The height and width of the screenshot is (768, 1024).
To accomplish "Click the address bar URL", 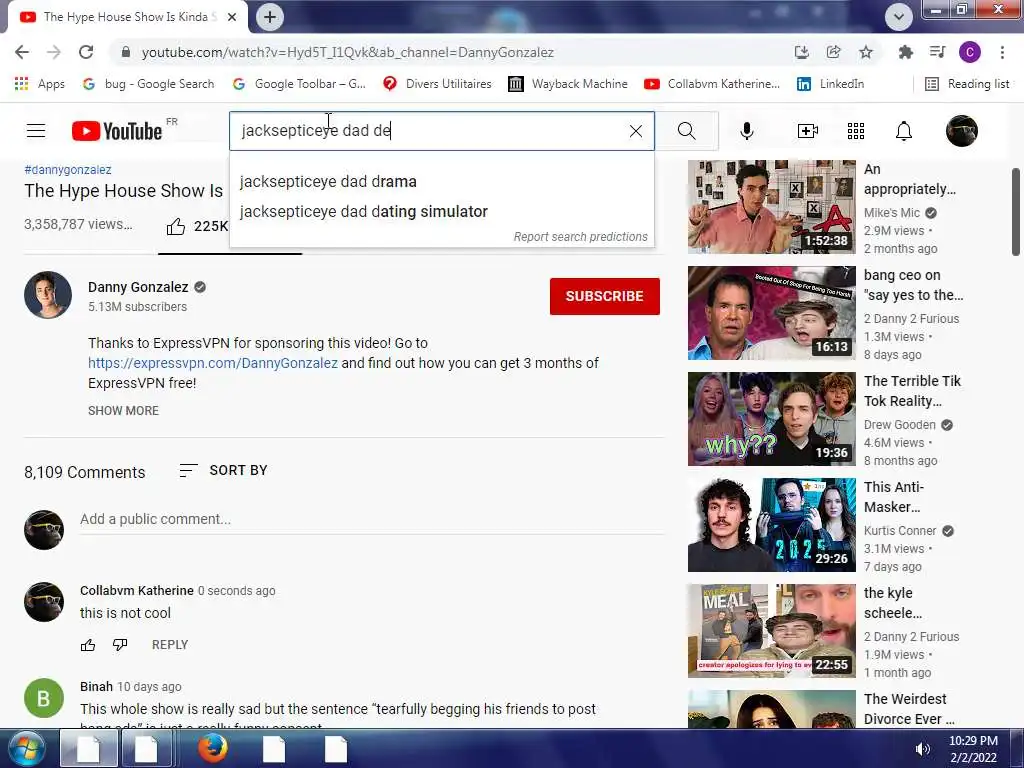I will (347, 52).
